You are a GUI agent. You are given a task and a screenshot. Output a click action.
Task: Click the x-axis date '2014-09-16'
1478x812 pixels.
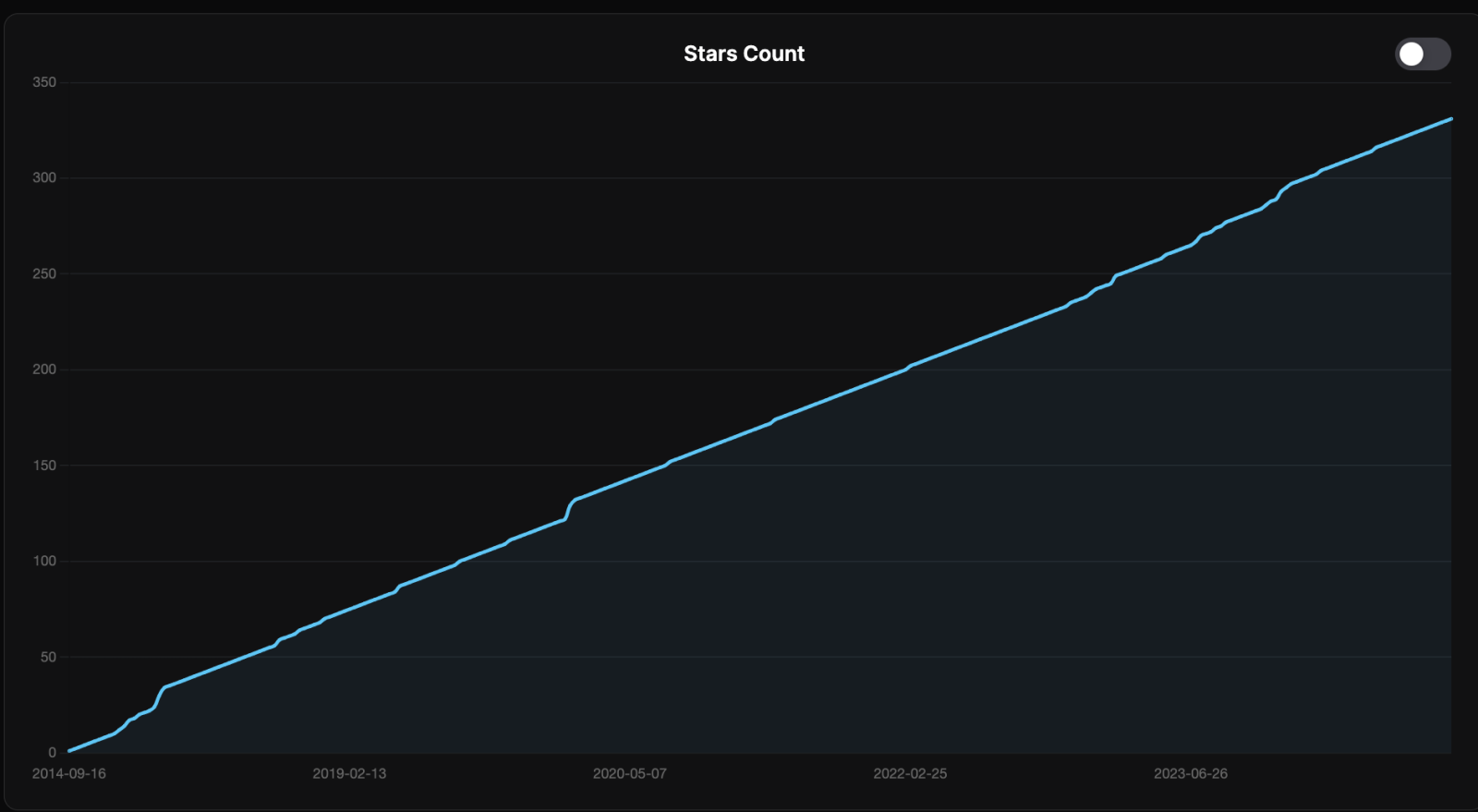click(x=69, y=773)
